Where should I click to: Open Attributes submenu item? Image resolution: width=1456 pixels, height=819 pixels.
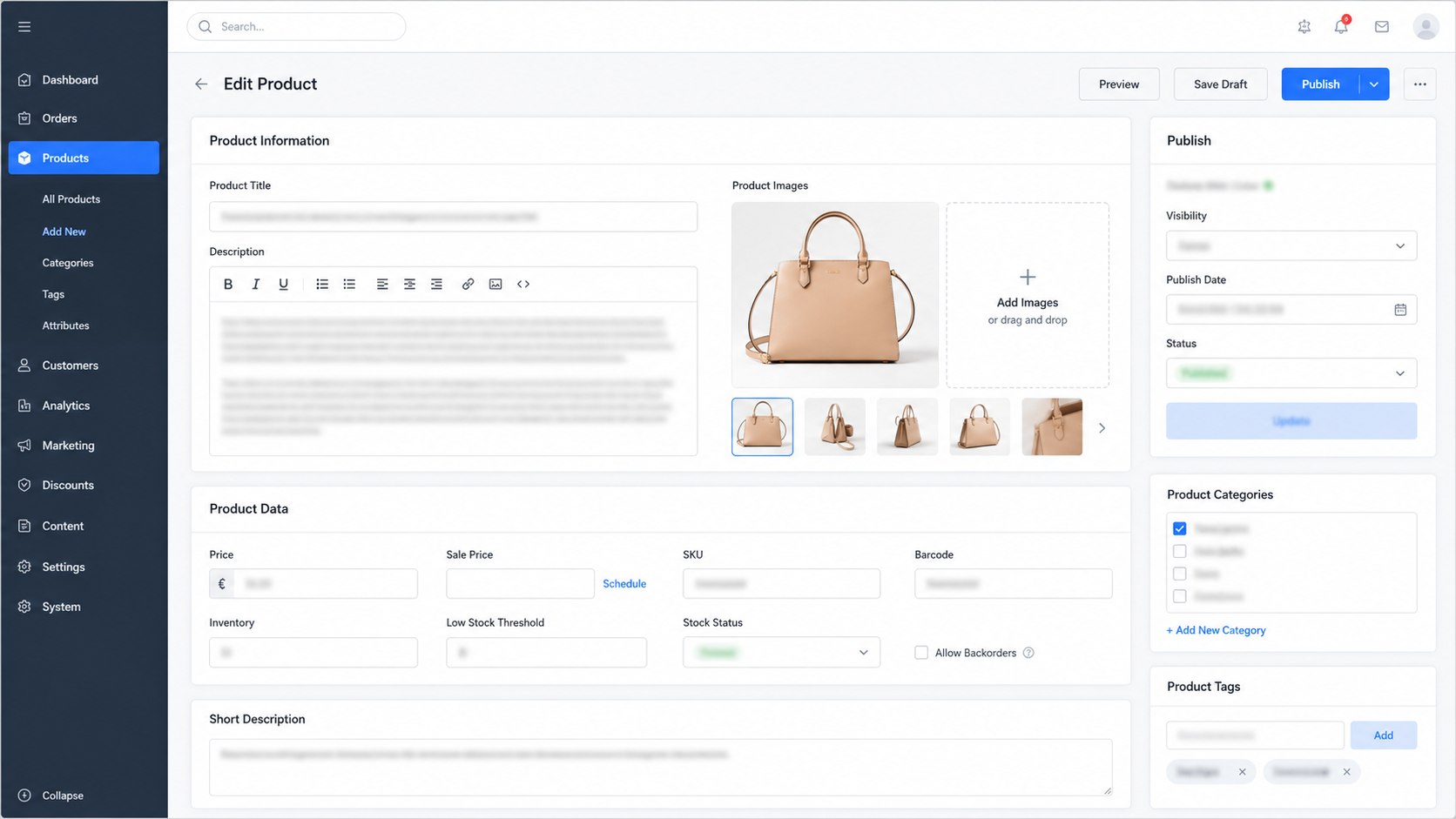click(66, 326)
